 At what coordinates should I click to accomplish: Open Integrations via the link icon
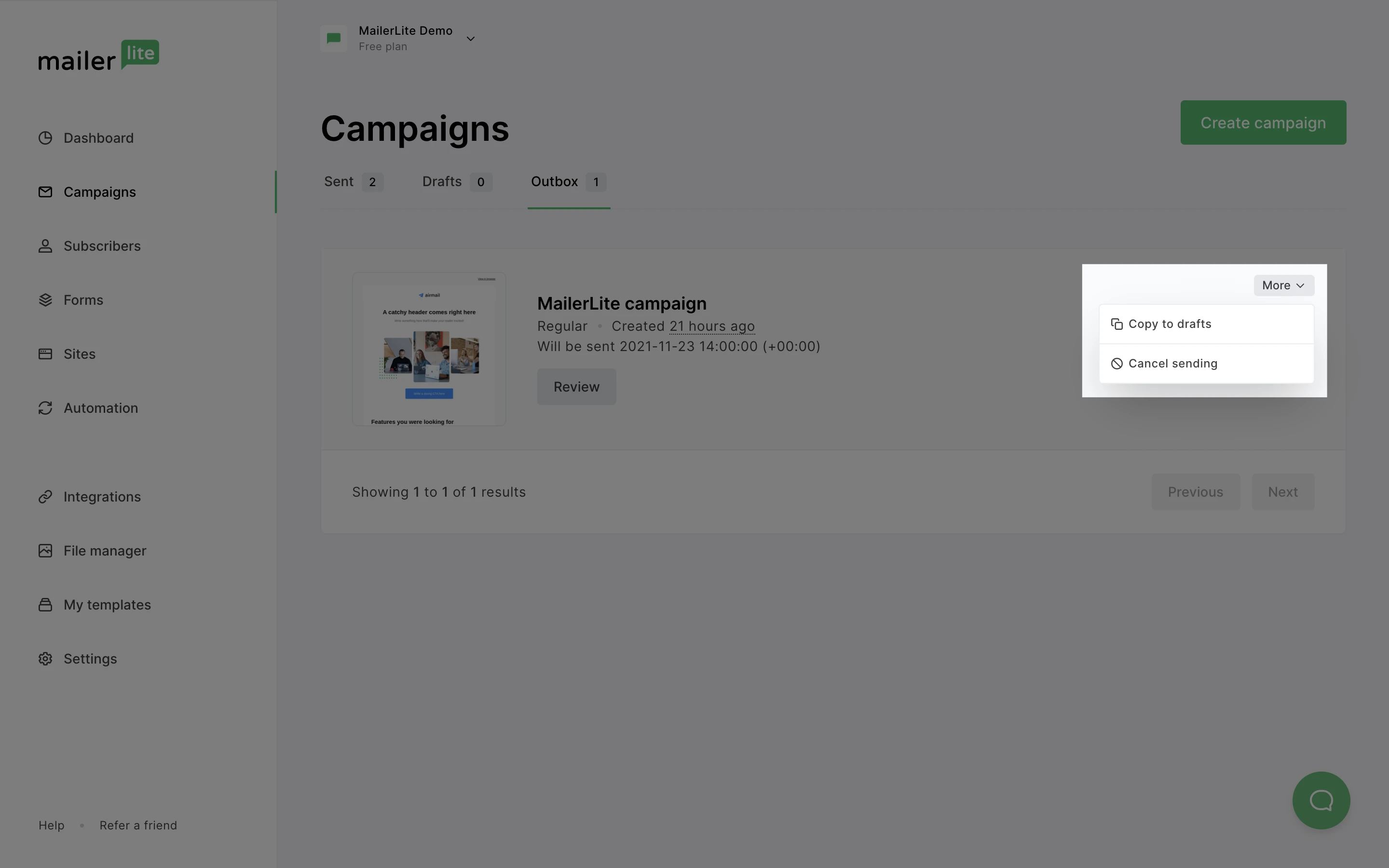click(45, 497)
